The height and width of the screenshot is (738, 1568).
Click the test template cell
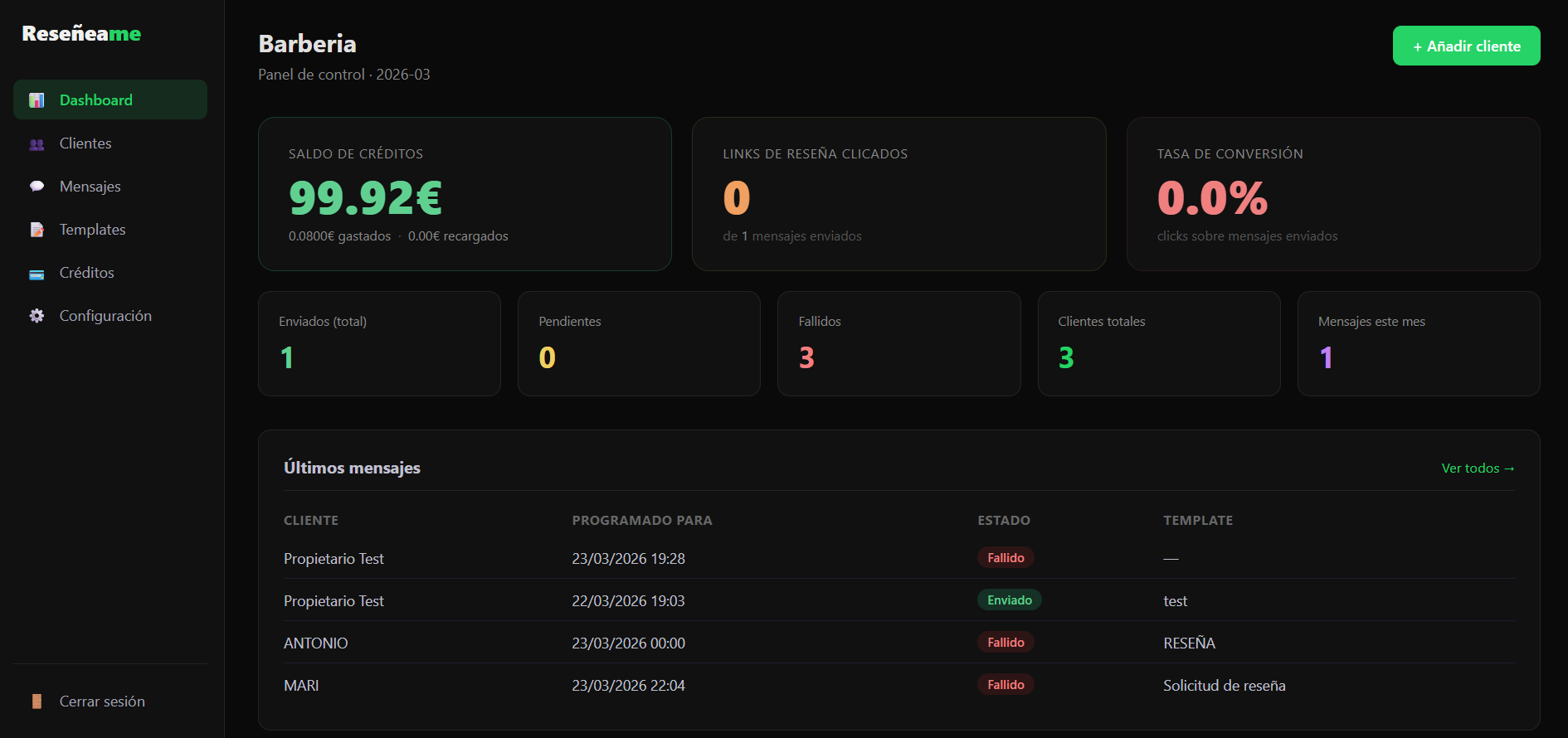[1175, 601]
